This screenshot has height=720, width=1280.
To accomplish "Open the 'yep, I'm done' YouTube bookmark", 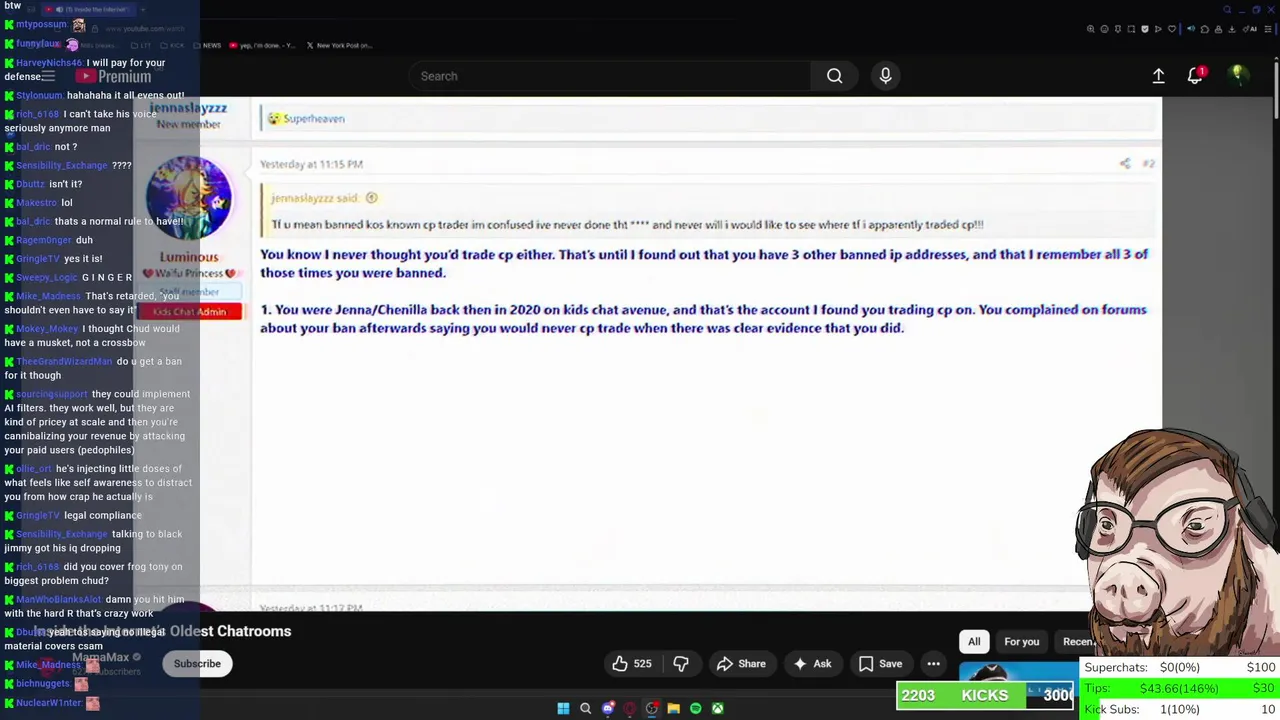I will (x=262, y=45).
